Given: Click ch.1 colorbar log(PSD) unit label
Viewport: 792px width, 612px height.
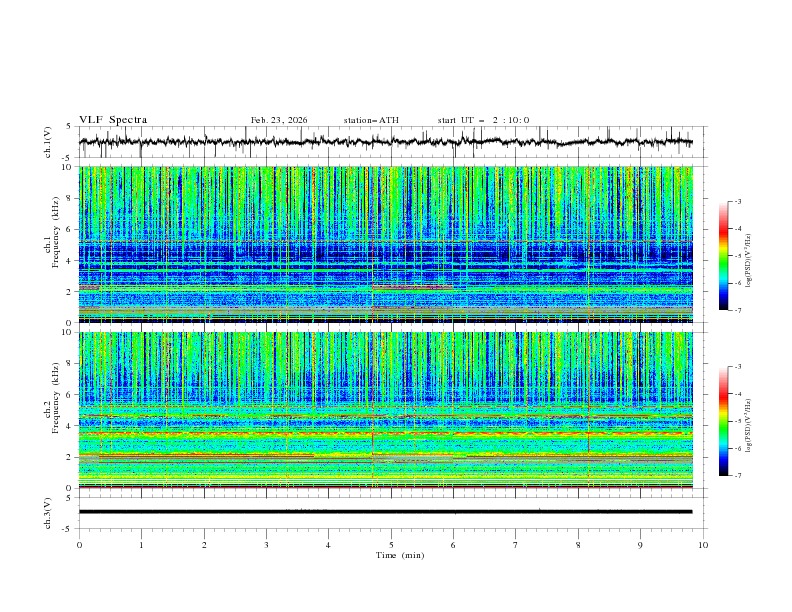Looking at the screenshot, I should pyautogui.click(x=749, y=261).
